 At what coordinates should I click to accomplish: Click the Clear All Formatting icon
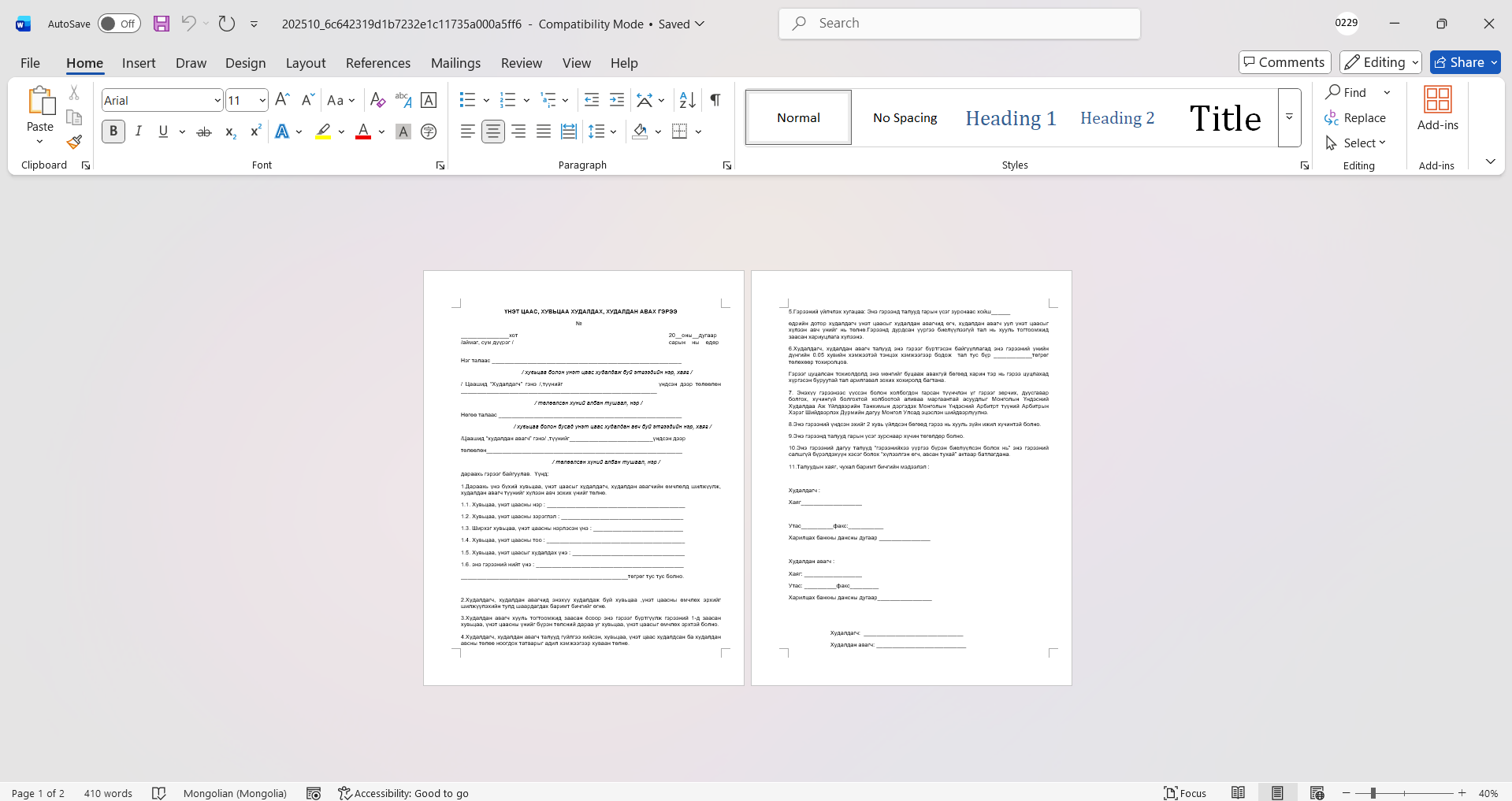tap(377, 100)
